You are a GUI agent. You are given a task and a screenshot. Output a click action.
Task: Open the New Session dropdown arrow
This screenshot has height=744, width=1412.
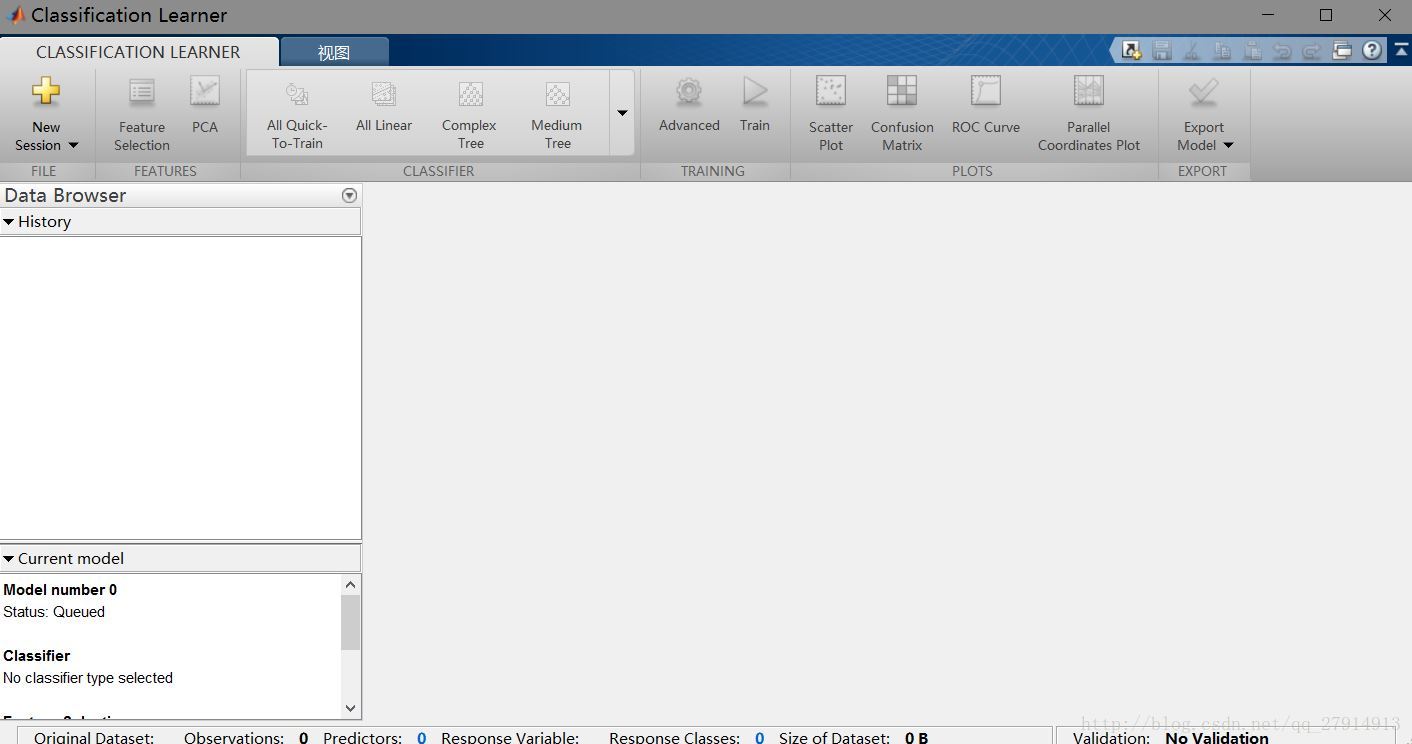(73, 146)
